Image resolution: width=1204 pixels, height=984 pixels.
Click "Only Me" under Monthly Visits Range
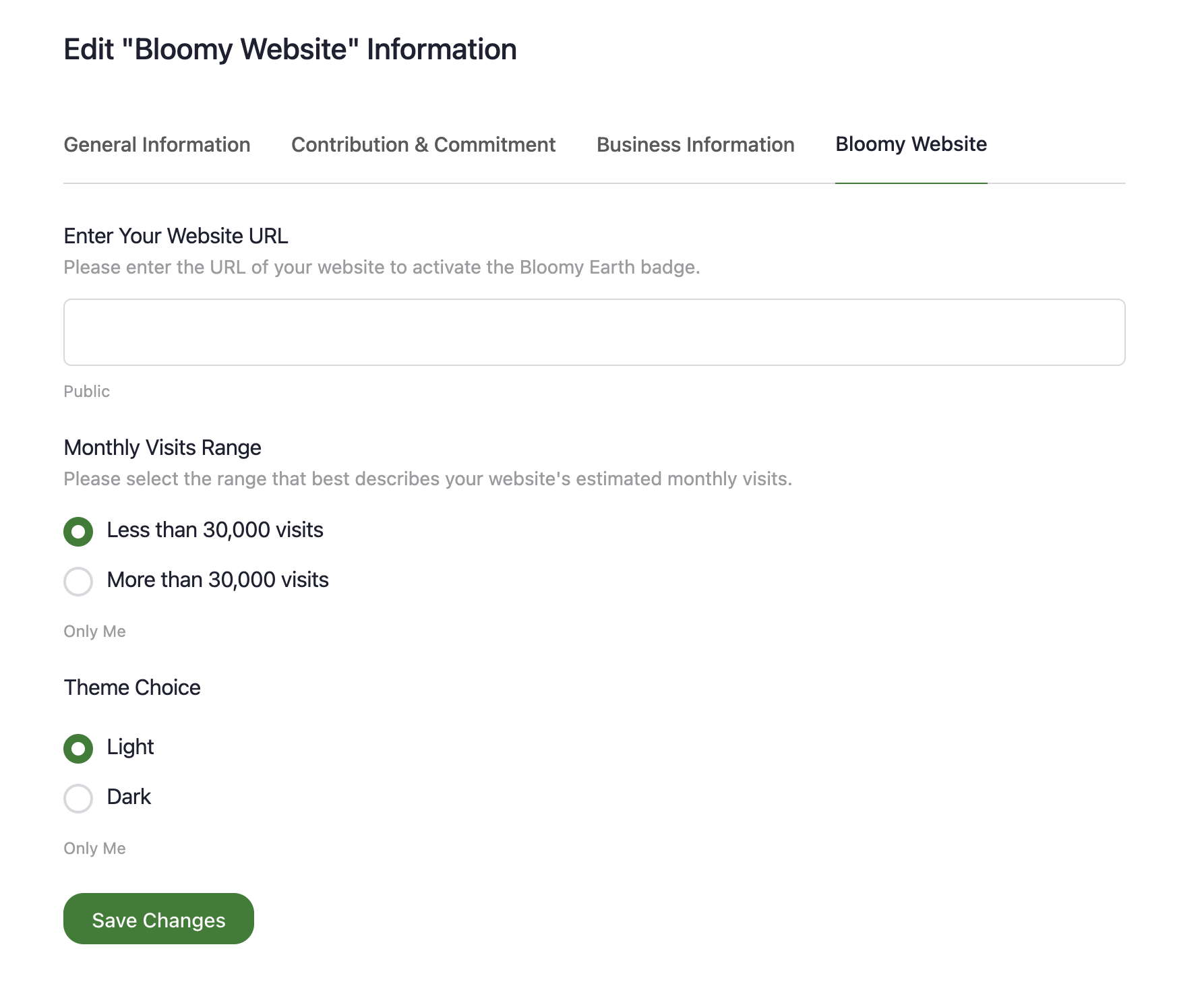pyautogui.click(x=94, y=632)
